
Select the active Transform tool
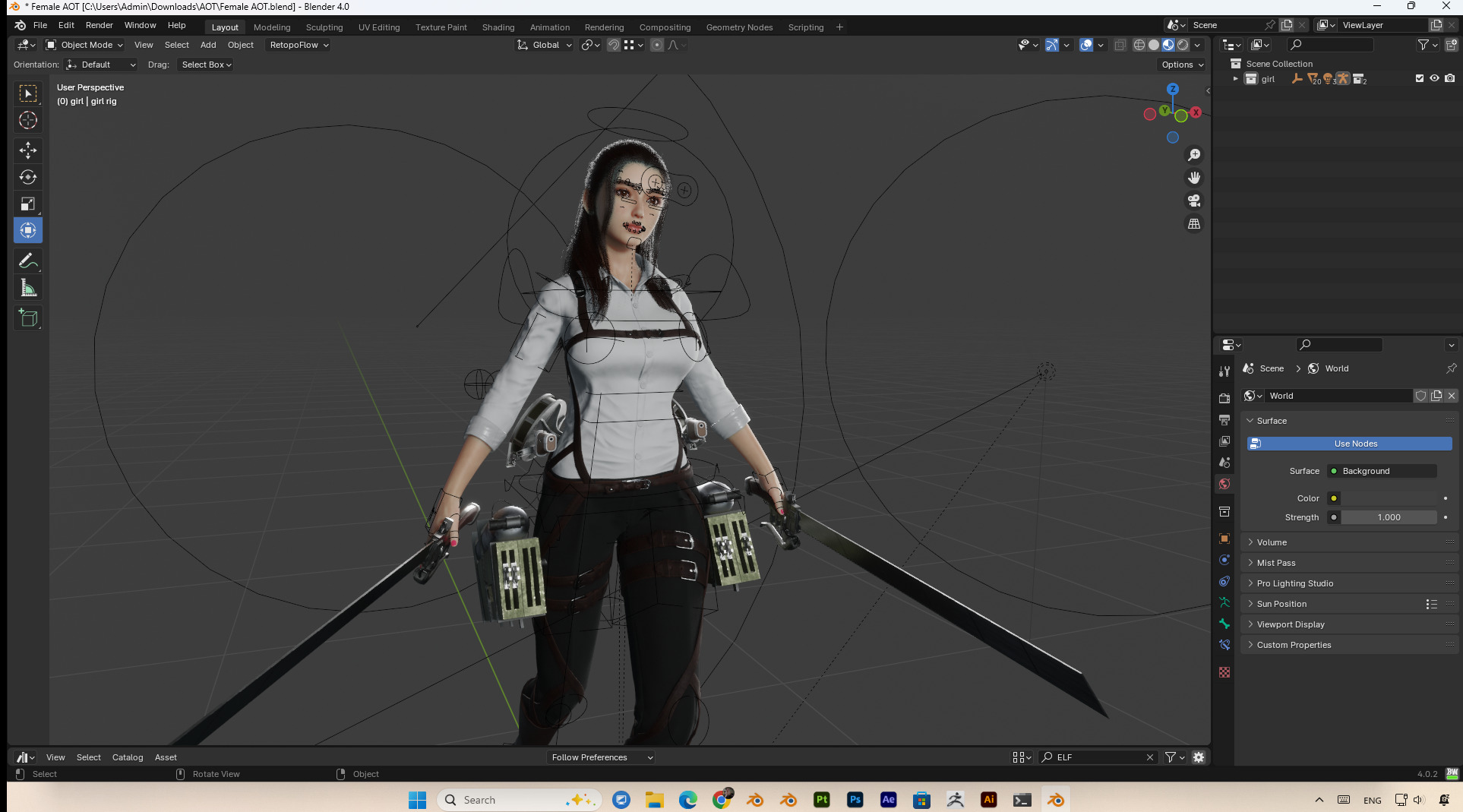(x=28, y=230)
